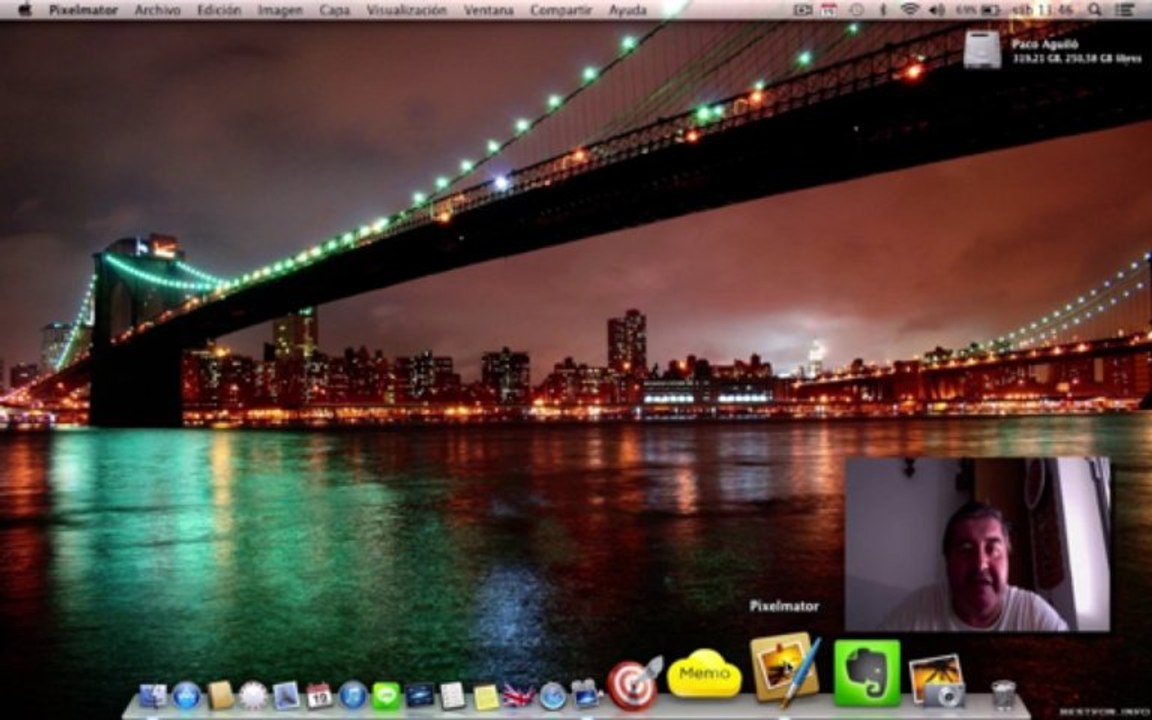1152x720 pixels.
Task: Open the blue framed picture app in Dock
Action: 287,695
